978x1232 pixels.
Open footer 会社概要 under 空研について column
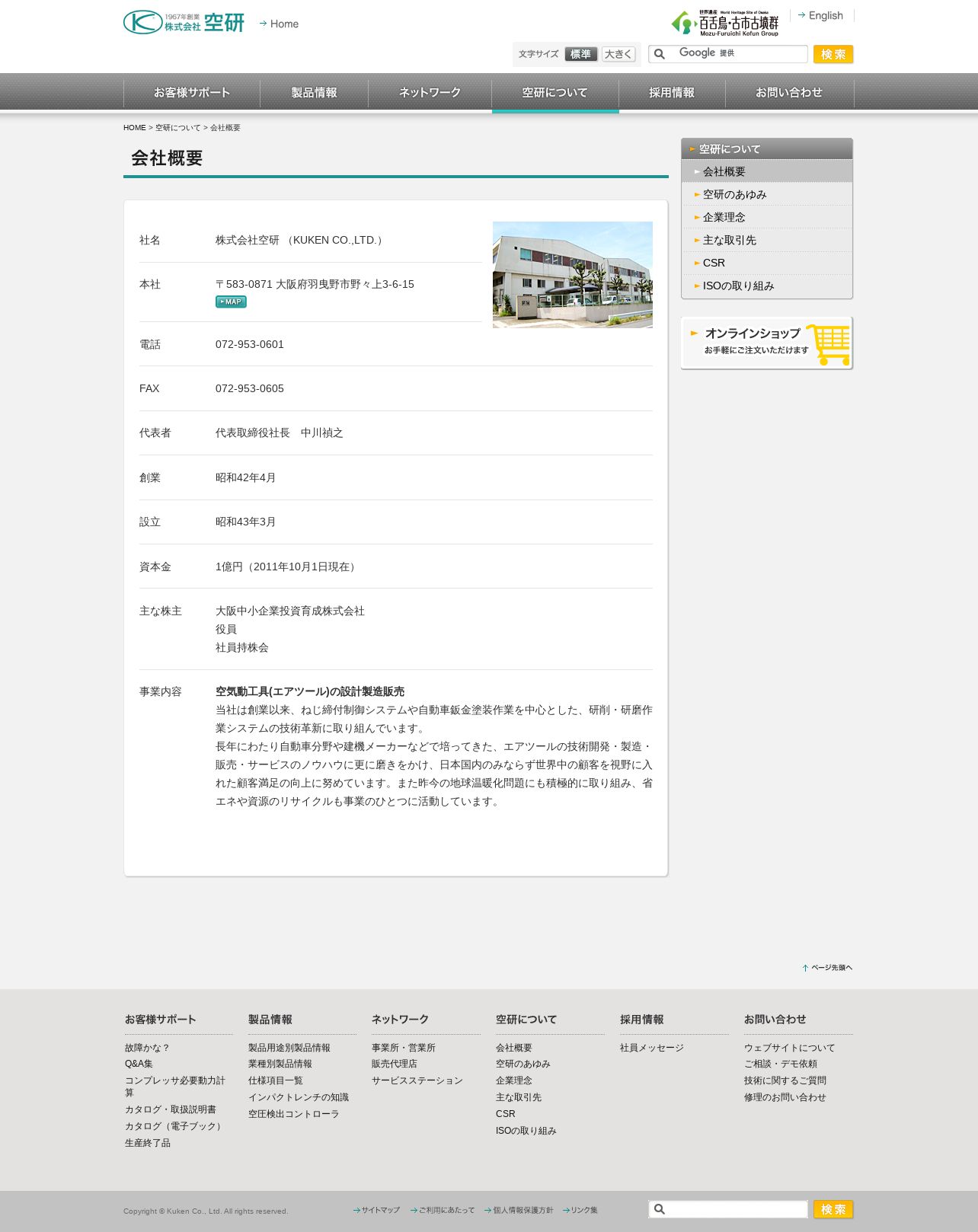[514, 1048]
